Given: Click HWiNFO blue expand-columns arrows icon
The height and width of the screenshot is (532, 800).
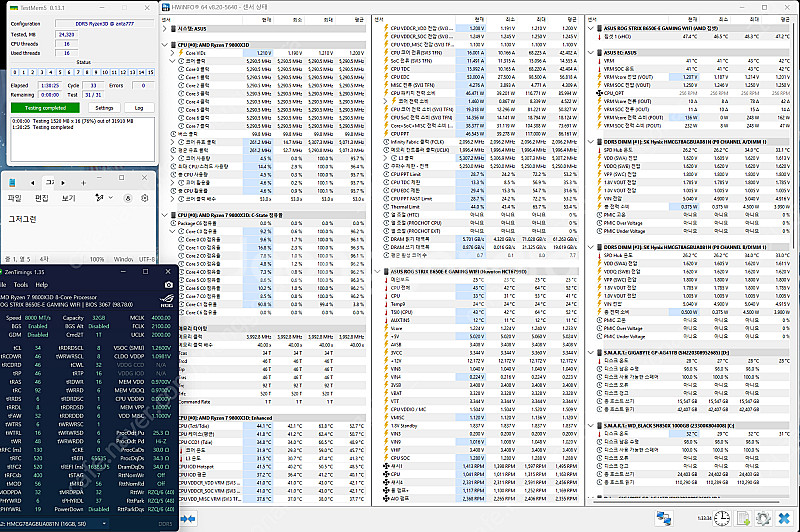Looking at the screenshot, I should [188, 519].
